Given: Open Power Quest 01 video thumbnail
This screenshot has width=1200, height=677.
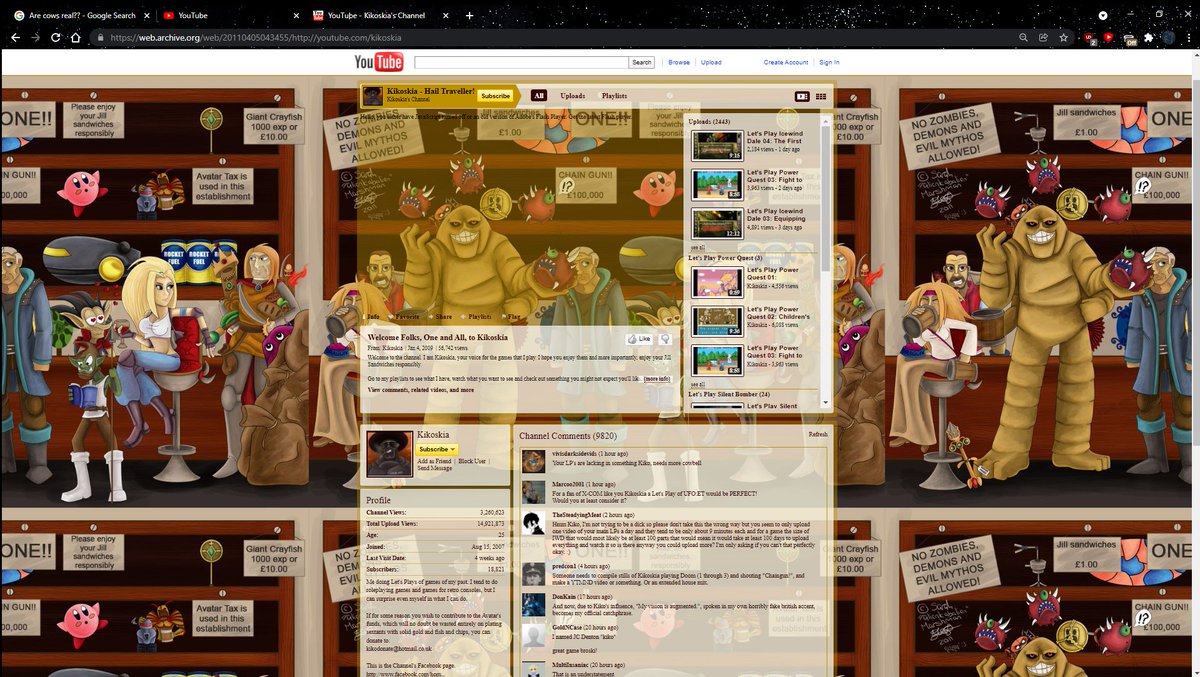Looking at the screenshot, I should [x=717, y=282].
